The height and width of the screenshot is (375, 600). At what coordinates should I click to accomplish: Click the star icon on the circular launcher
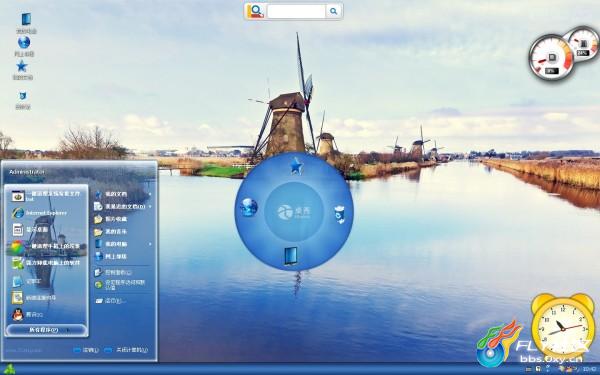point(296,166)
